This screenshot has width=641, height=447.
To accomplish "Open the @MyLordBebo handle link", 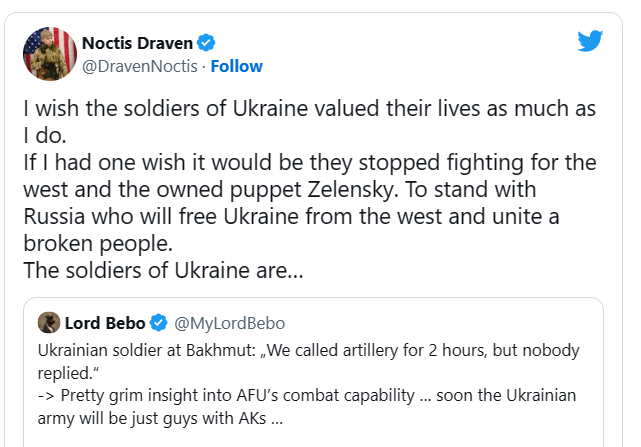I will [230, 323].
